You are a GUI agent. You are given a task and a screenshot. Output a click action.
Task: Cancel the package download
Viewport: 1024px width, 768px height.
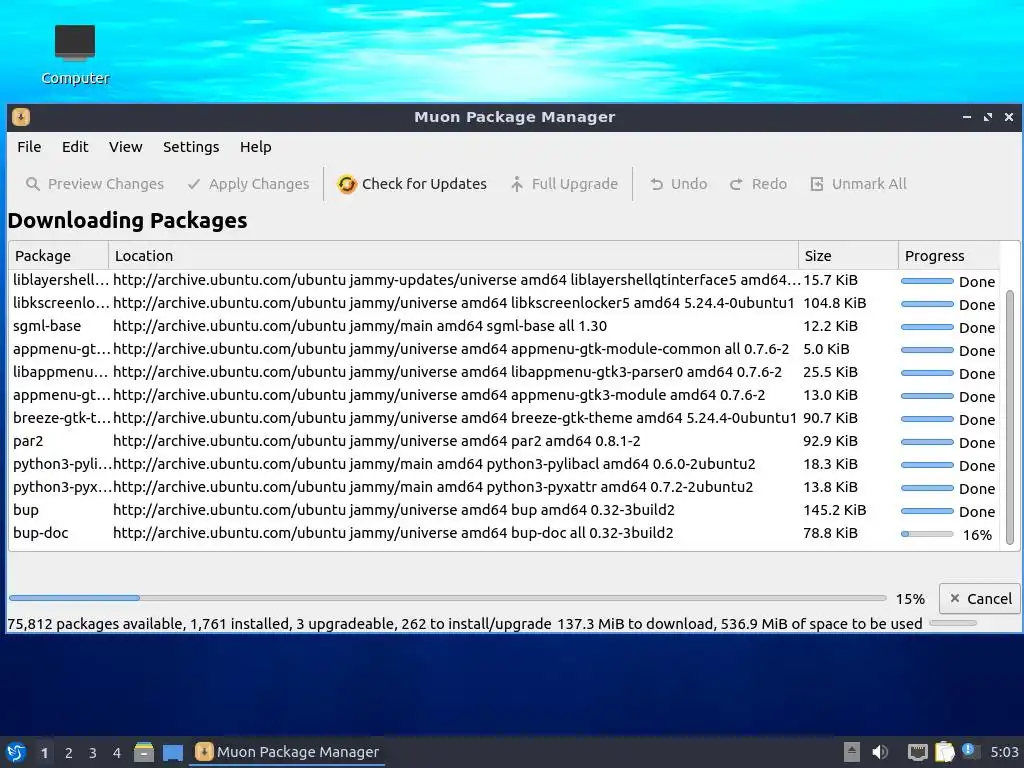(980, 598)
